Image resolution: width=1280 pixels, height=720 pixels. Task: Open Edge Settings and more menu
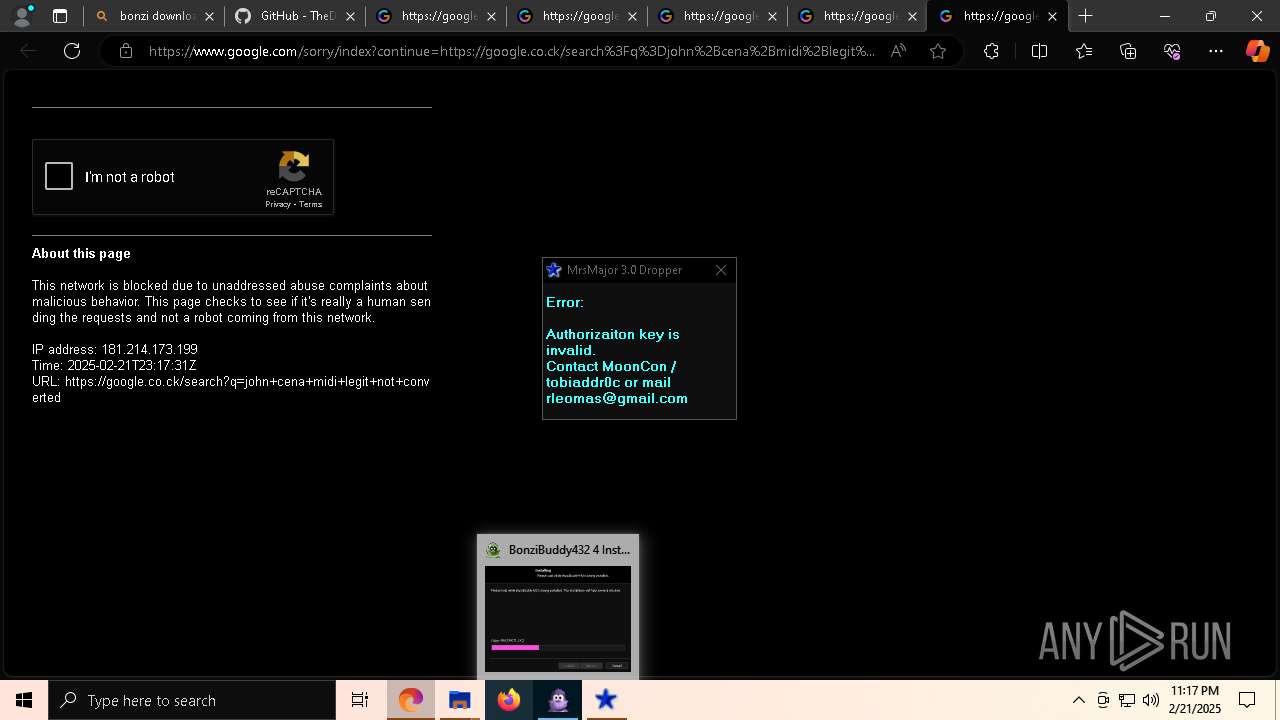pyautogui.click(x=1216, y=51)
